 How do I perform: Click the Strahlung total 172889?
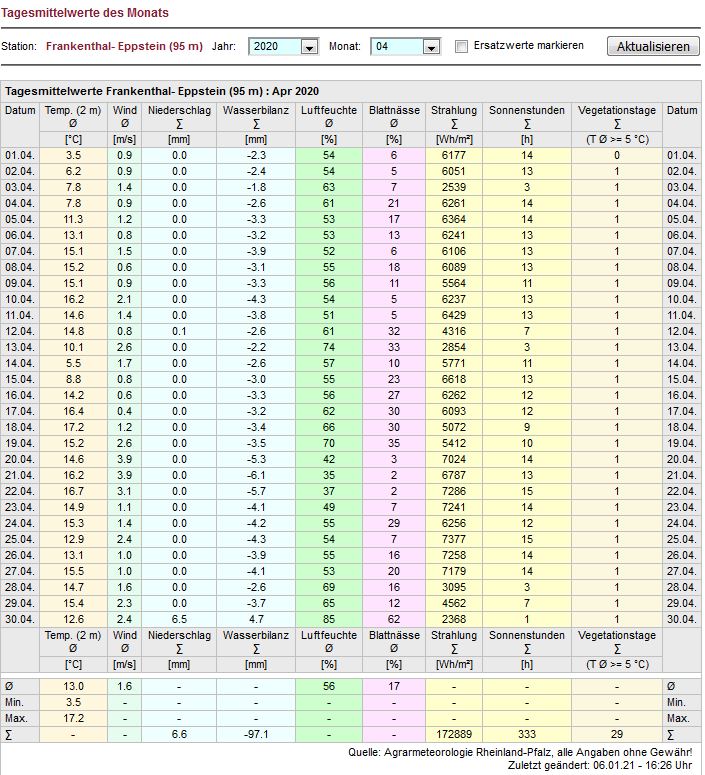pyautogui.click(x=454, y=735)
